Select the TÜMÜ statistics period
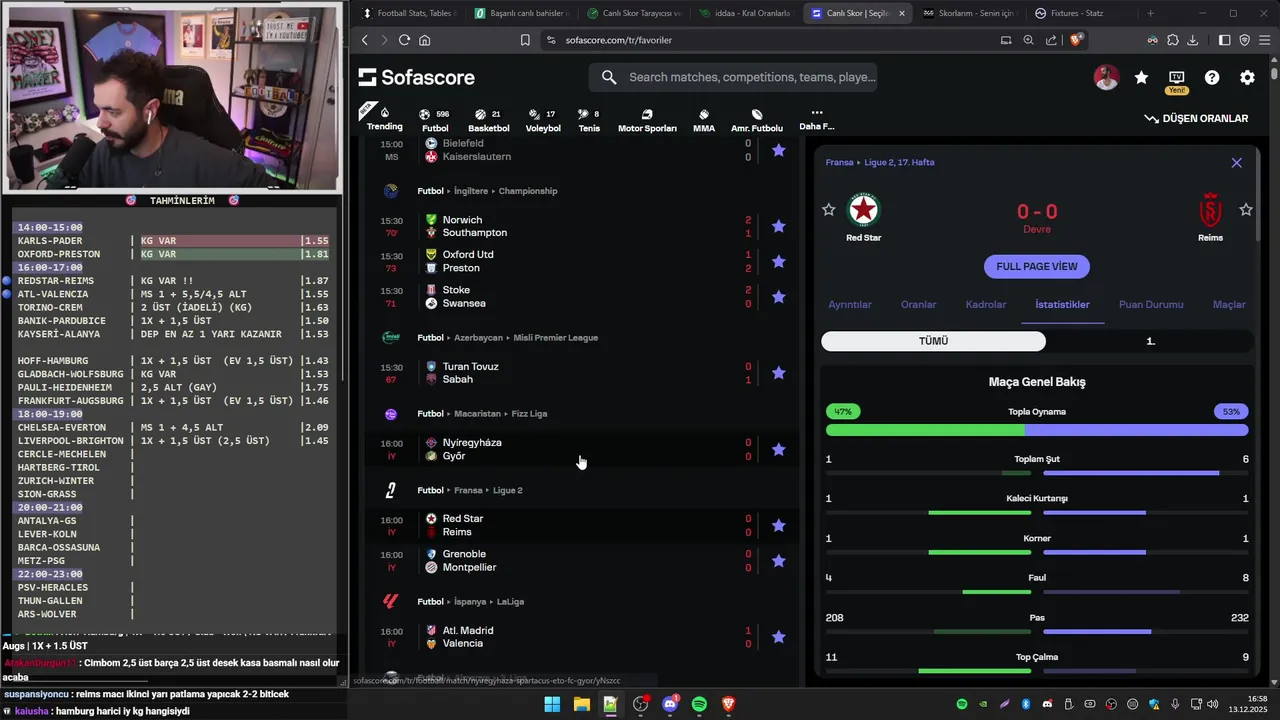This screenshot has width=1280, height=720. point(933,341)
